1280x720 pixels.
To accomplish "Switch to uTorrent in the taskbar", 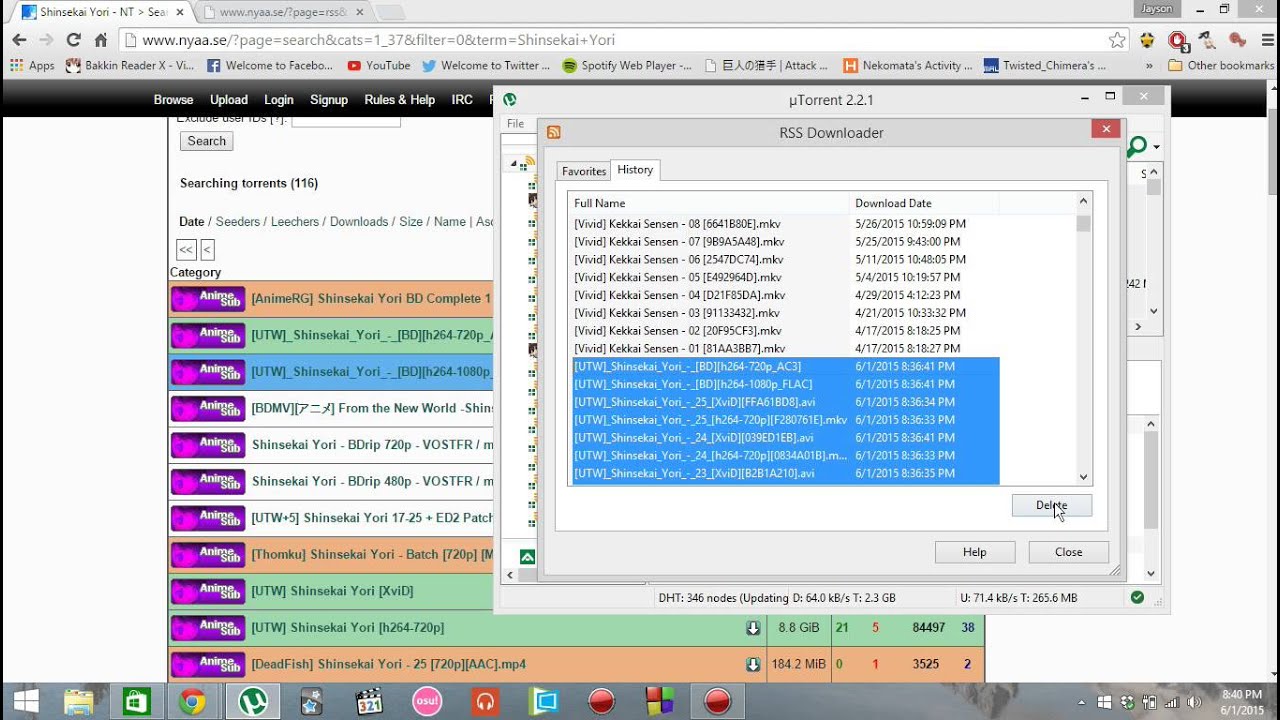I will point(252,702).
